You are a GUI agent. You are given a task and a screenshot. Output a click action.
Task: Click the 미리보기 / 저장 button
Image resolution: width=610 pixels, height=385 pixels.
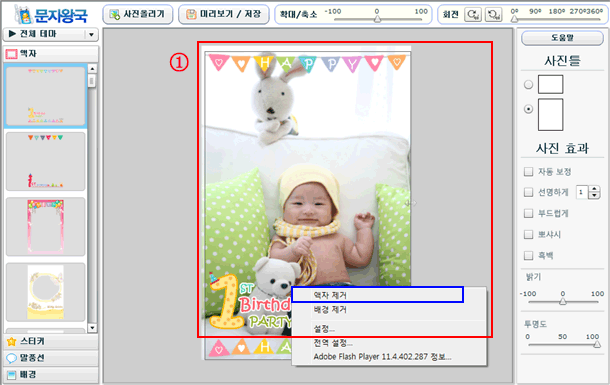tap(224, 14)
